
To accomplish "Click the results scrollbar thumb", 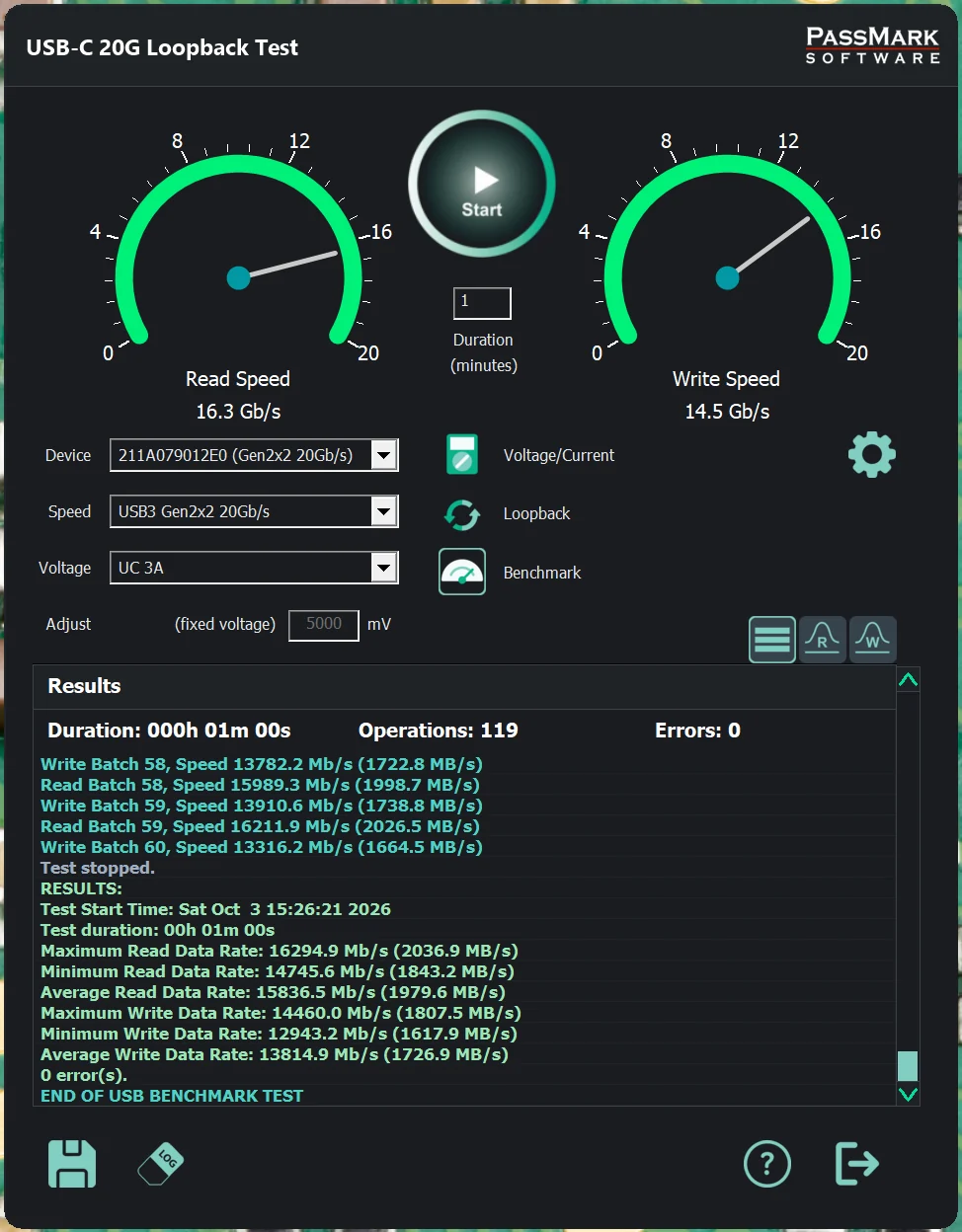I will [x=908, y=1066].
